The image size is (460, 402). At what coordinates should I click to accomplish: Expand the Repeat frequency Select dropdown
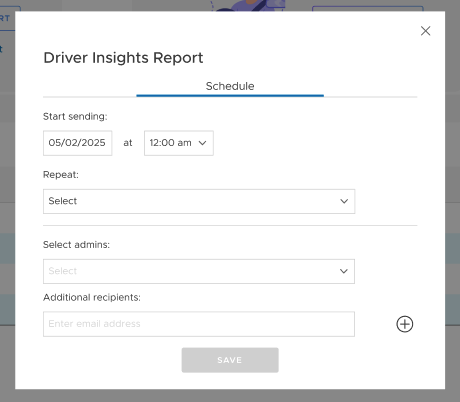click(199, 201)
